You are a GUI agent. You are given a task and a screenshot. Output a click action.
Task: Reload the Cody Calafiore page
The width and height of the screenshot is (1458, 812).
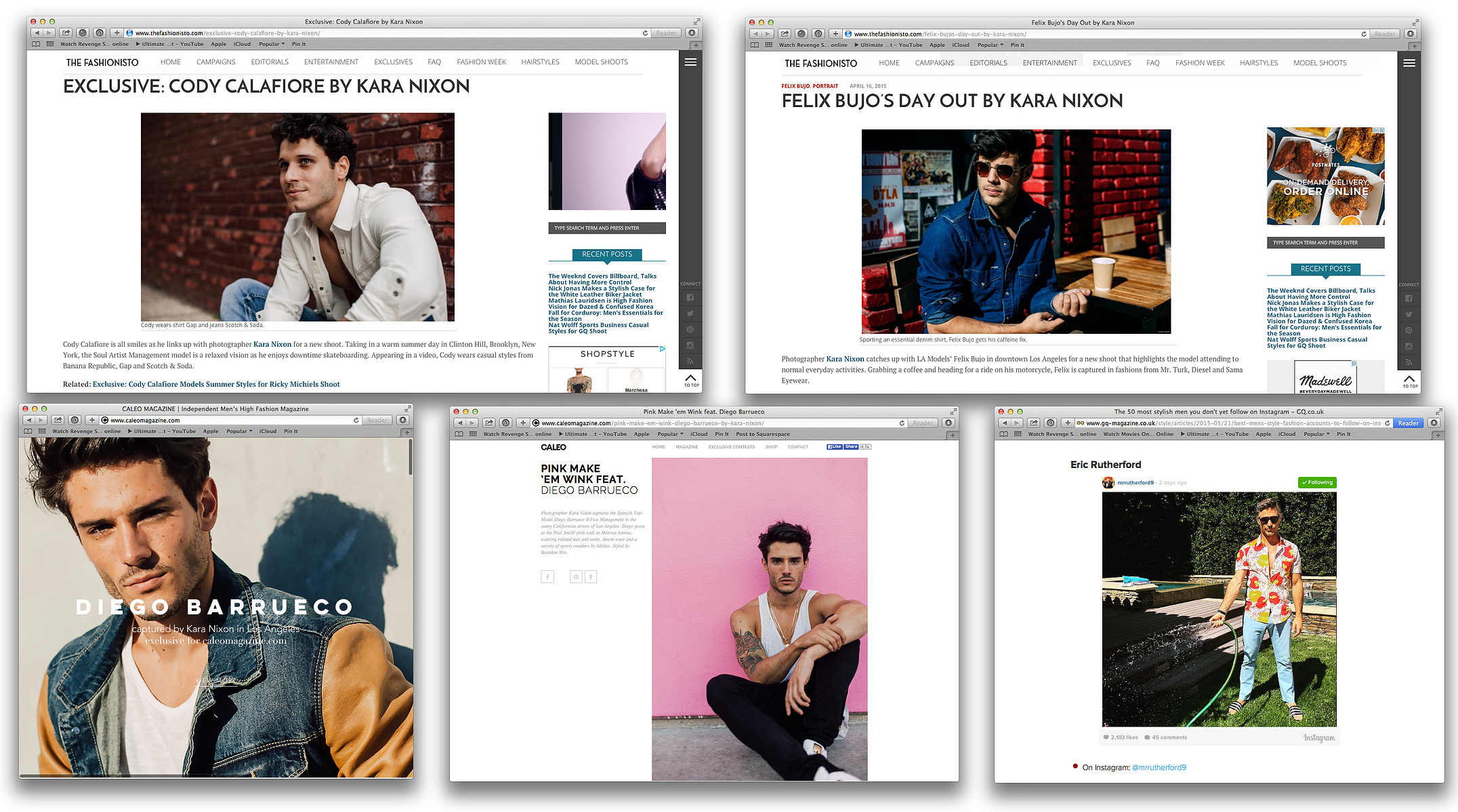pyautogui.click(x=645, y=33)
